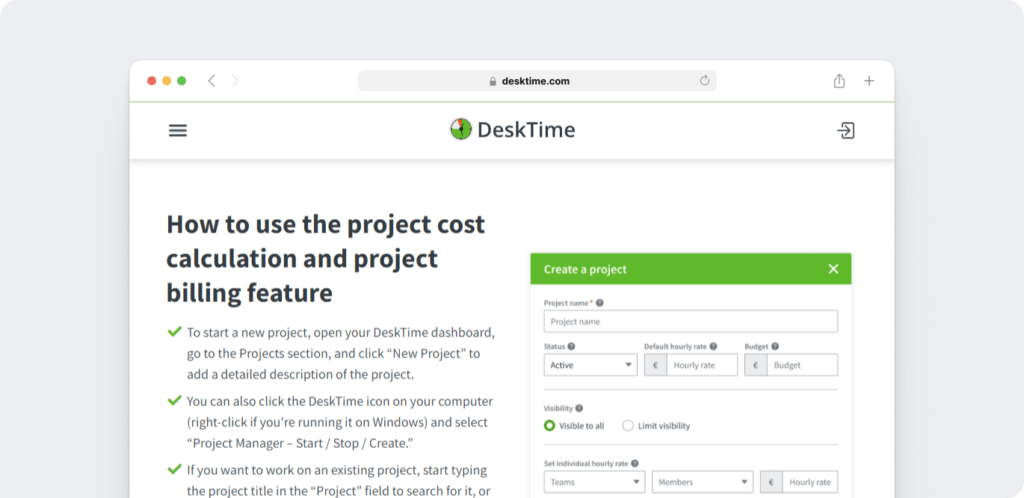Open the Members dropdown
Screen dimensions: 1024x498
point(702,482)
